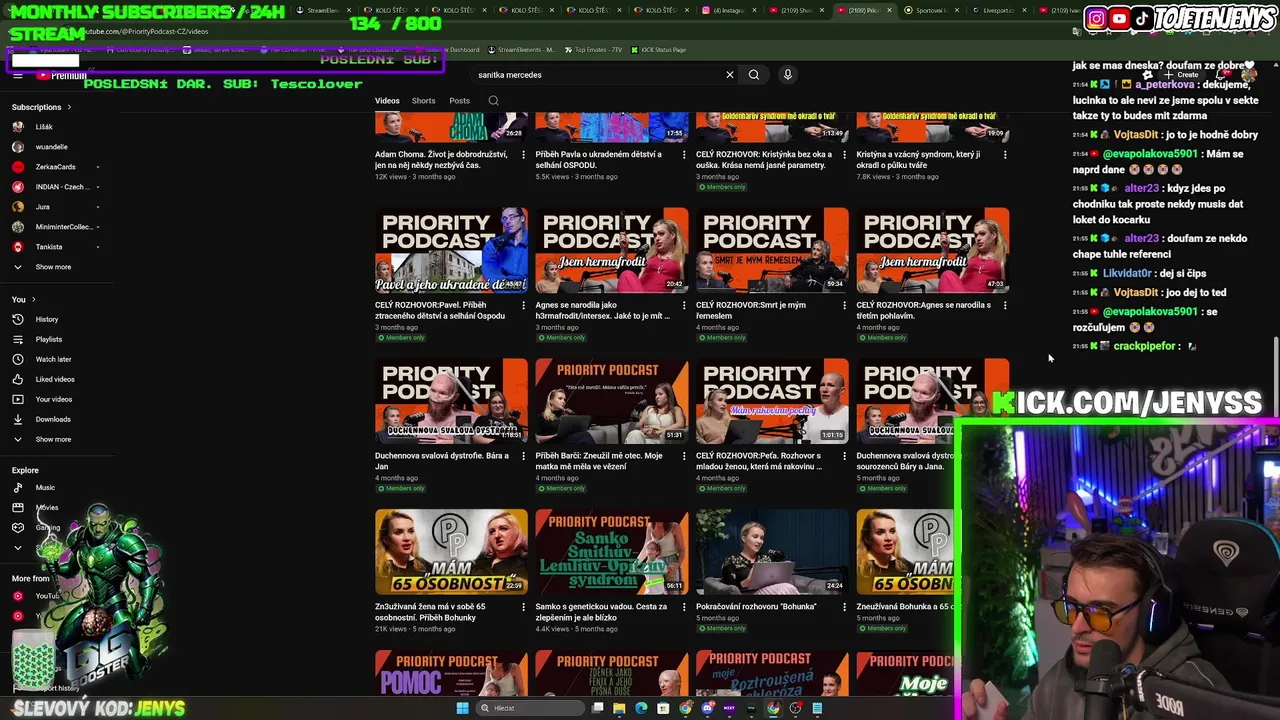Open options menu for Samko s genetickou vadou
The height and width of the screenshot is (720, 1280).
684,607
